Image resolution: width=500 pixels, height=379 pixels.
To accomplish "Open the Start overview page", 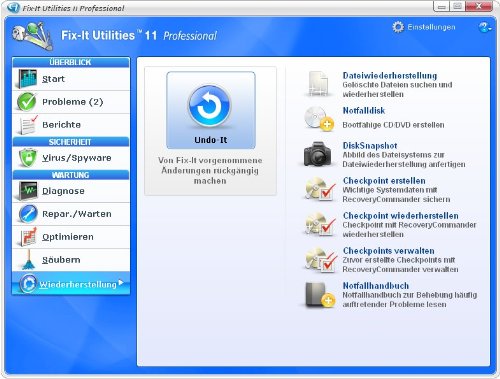I will tap(71, 79).
